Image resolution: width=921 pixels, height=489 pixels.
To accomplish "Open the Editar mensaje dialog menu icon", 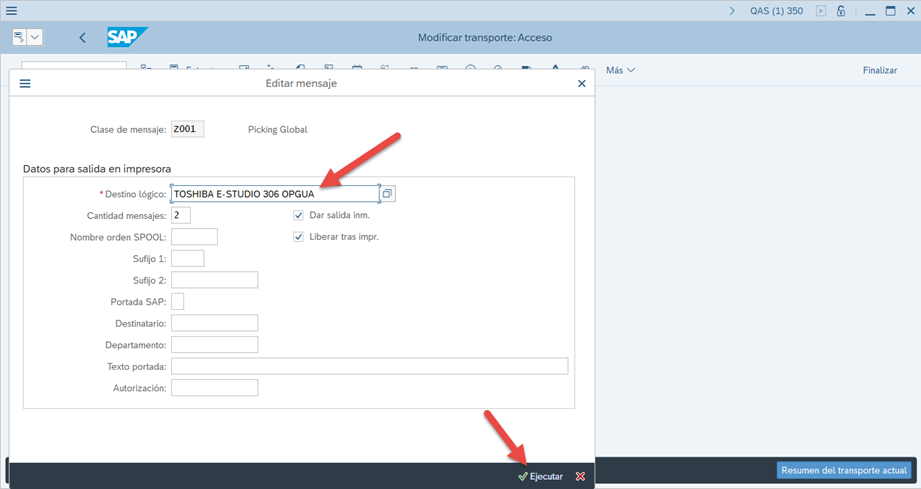I will pyautogui.click(x=25, y=84).
